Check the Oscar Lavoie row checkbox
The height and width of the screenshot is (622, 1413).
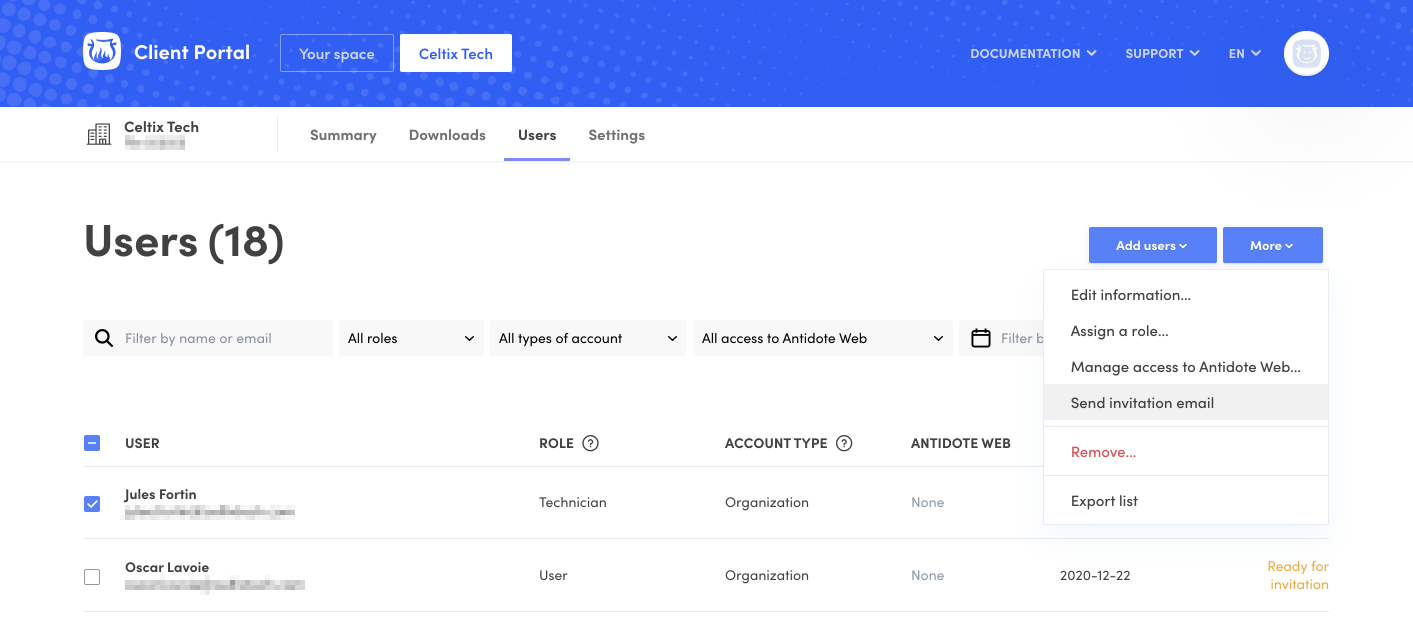click(92, 577)
